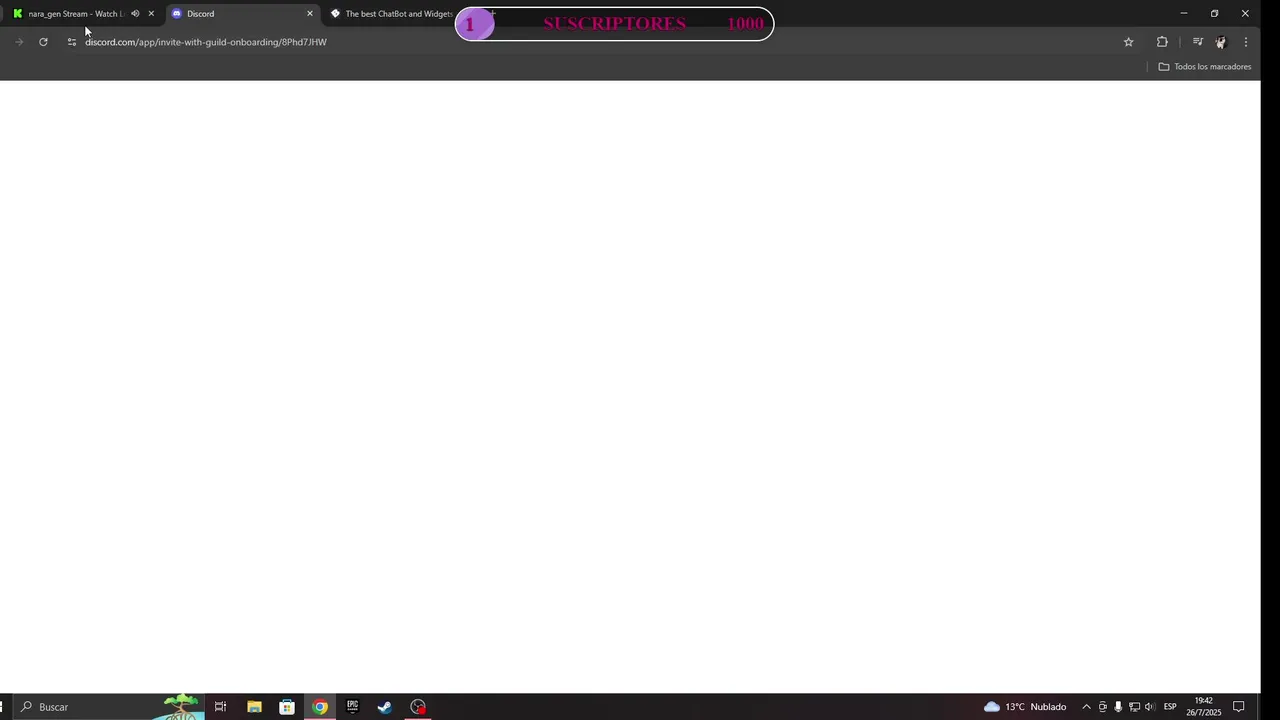Image resolution: width=1280 pixels, height=720 pixels.
Task: Click the microphone tray icon
Action: click(1118, 707)
